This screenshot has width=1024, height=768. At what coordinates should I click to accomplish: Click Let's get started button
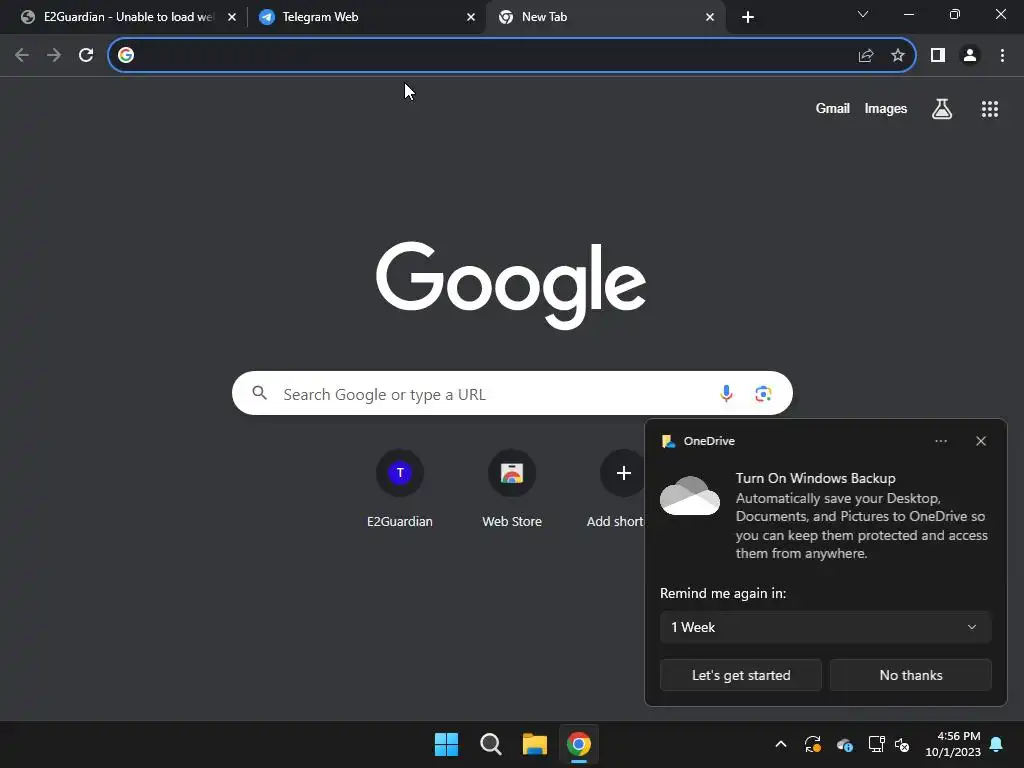click(741, 675)
